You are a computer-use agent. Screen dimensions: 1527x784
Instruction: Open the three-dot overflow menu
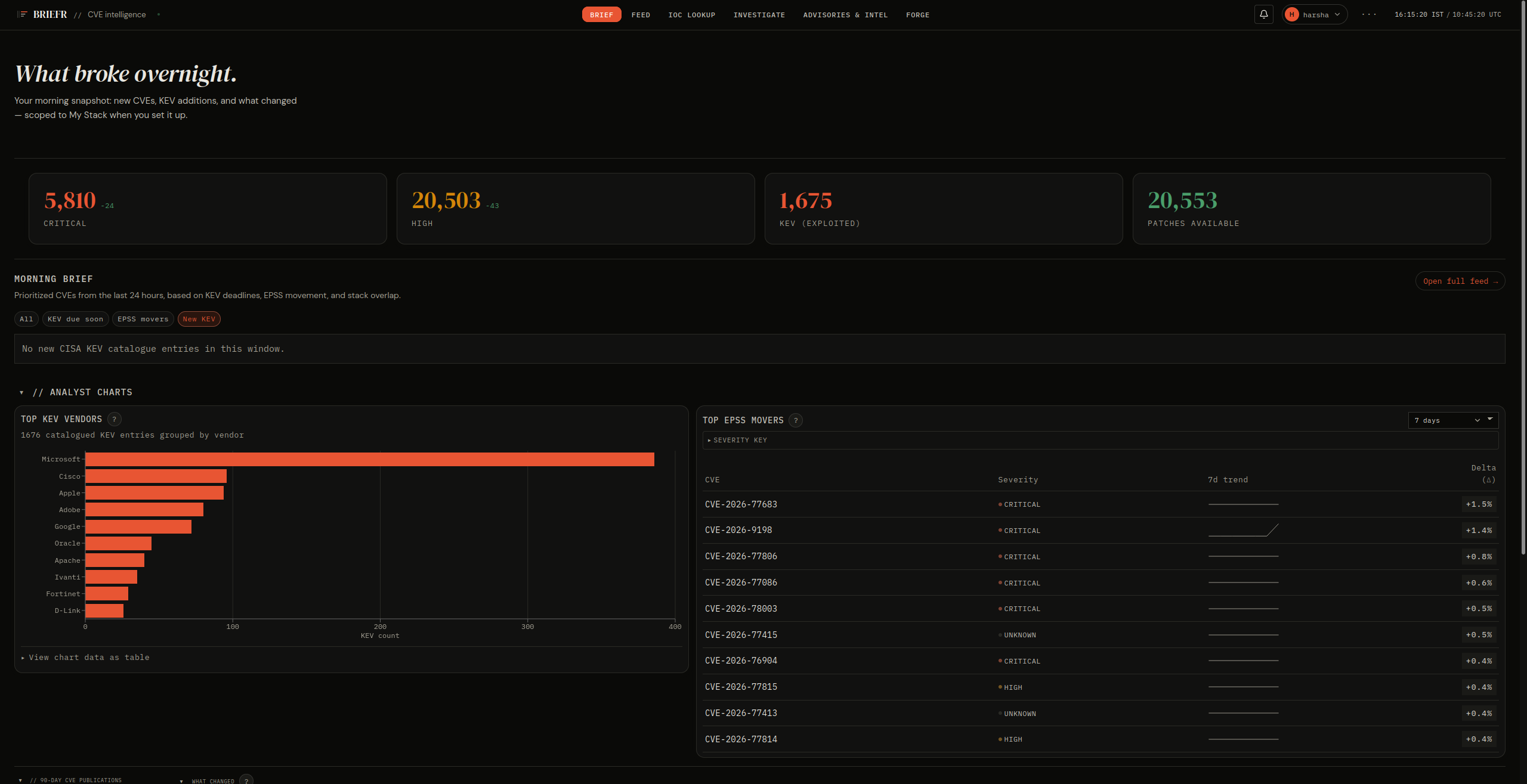tap(1369, 14)
